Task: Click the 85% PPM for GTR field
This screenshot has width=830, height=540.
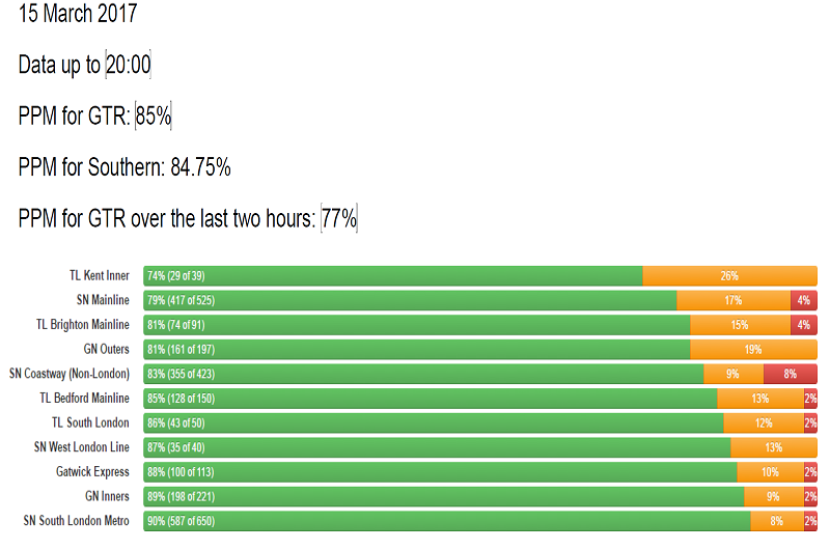Action: click(153, 116)
